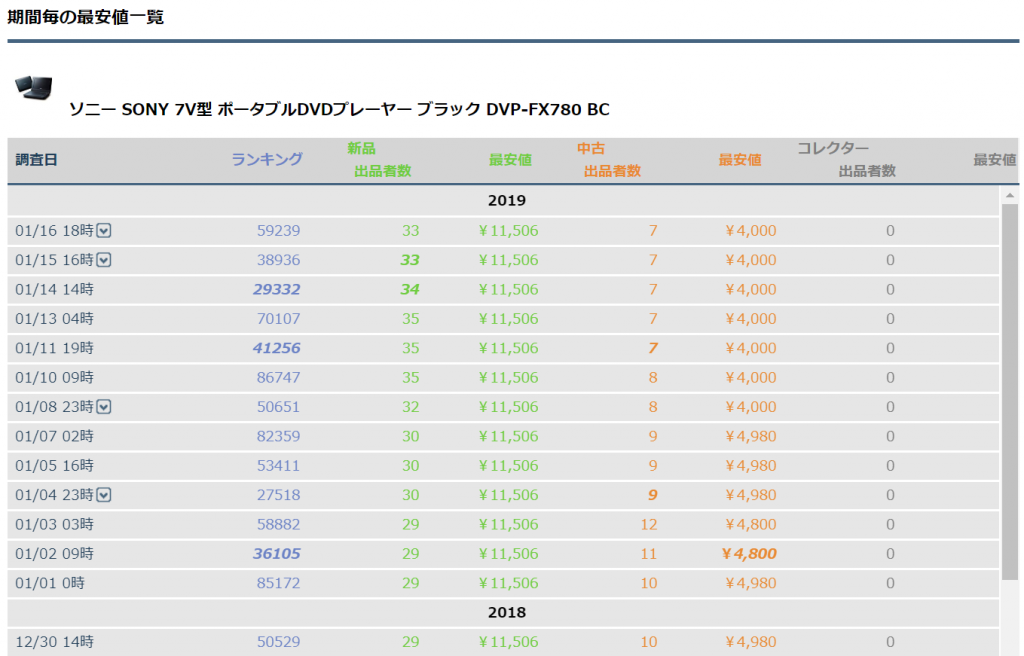Click used price ¥4,980 on 01/07
Viewport: 1024px width, 656px height.
click(750, 436)
